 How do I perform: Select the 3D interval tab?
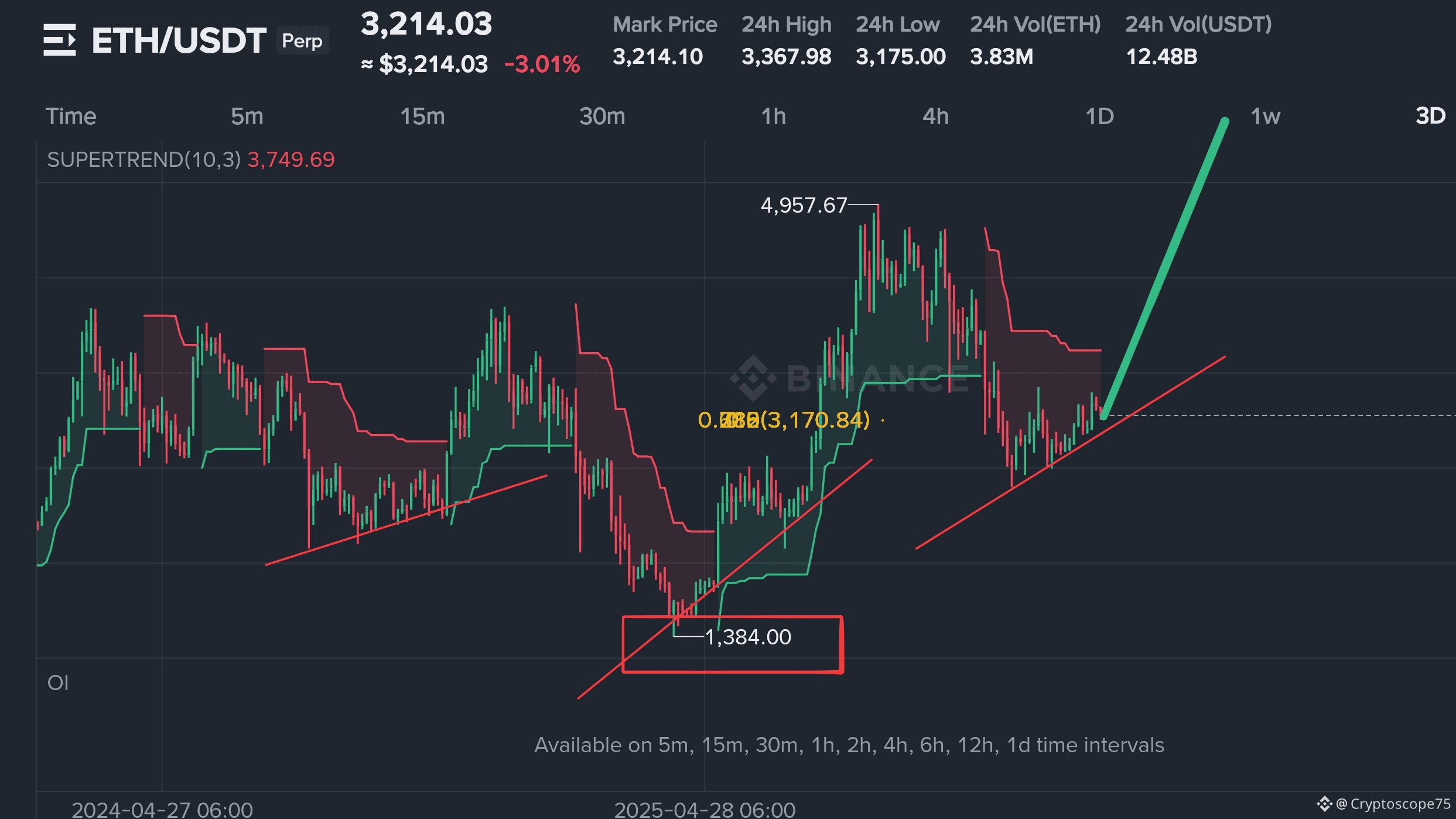1430,116
